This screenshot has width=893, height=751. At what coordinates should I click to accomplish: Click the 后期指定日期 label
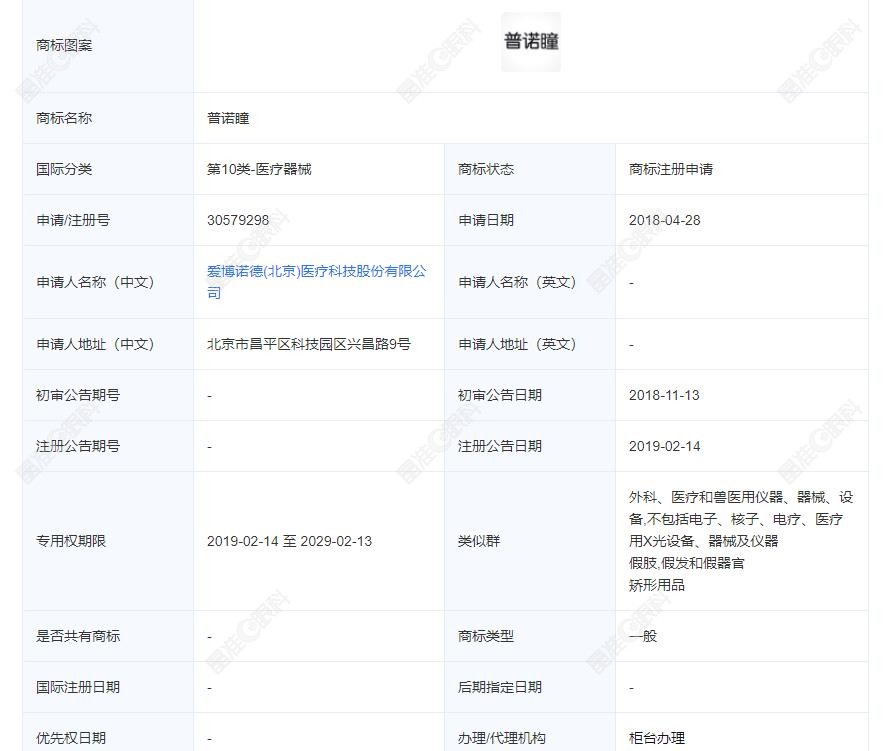500,687
